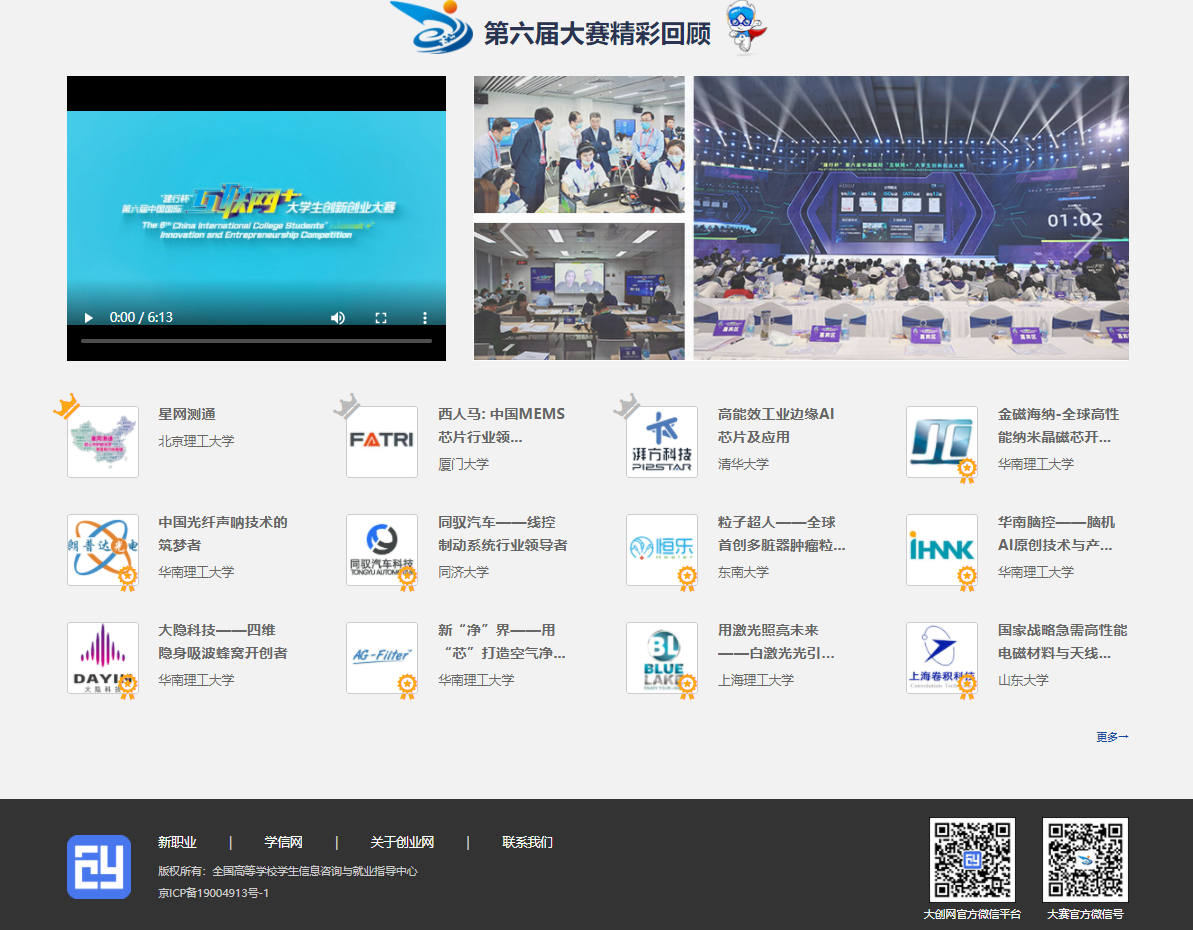This screenshot has width=1193, height=930.
Task: Go to 学信网 in the footer
Action: coord(283,842)
